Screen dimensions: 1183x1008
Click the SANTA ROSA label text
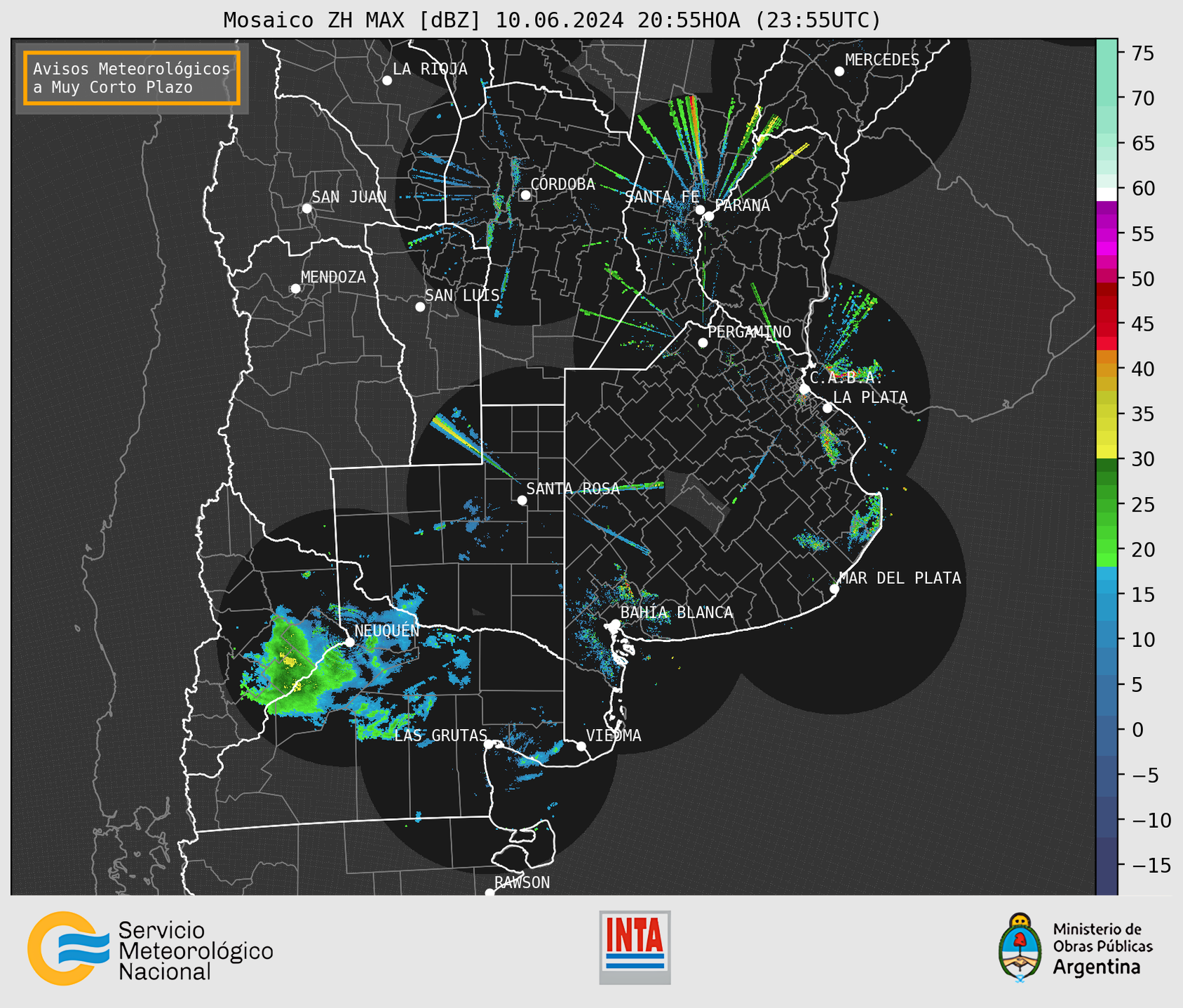coord(574,489)
